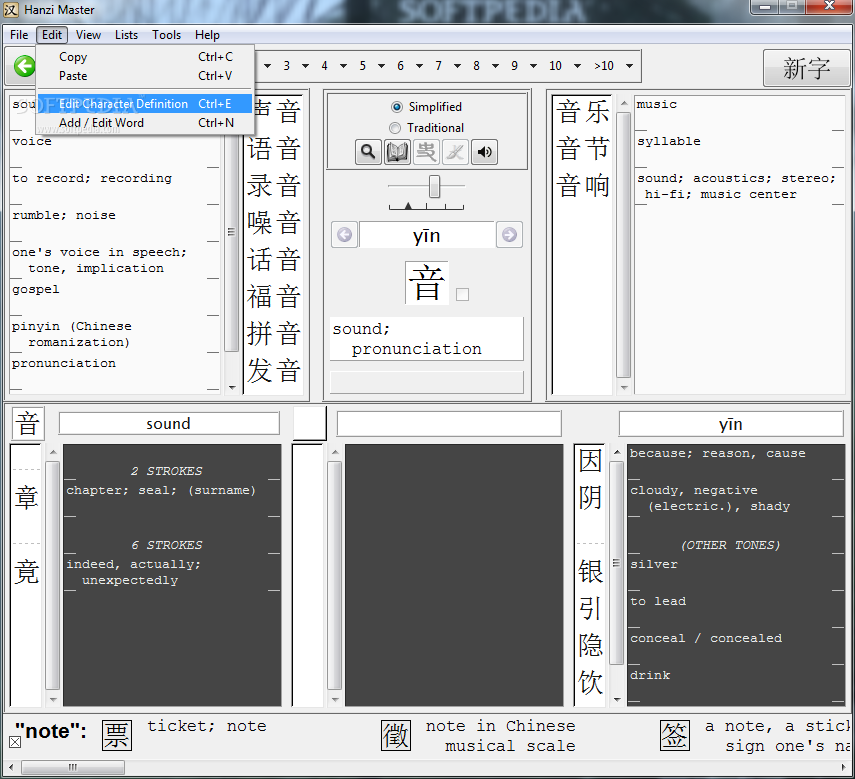Click the bottom horizontal scrollbar thumb
Viewport: 855px width, 779px height.
(x=73, y=767)
